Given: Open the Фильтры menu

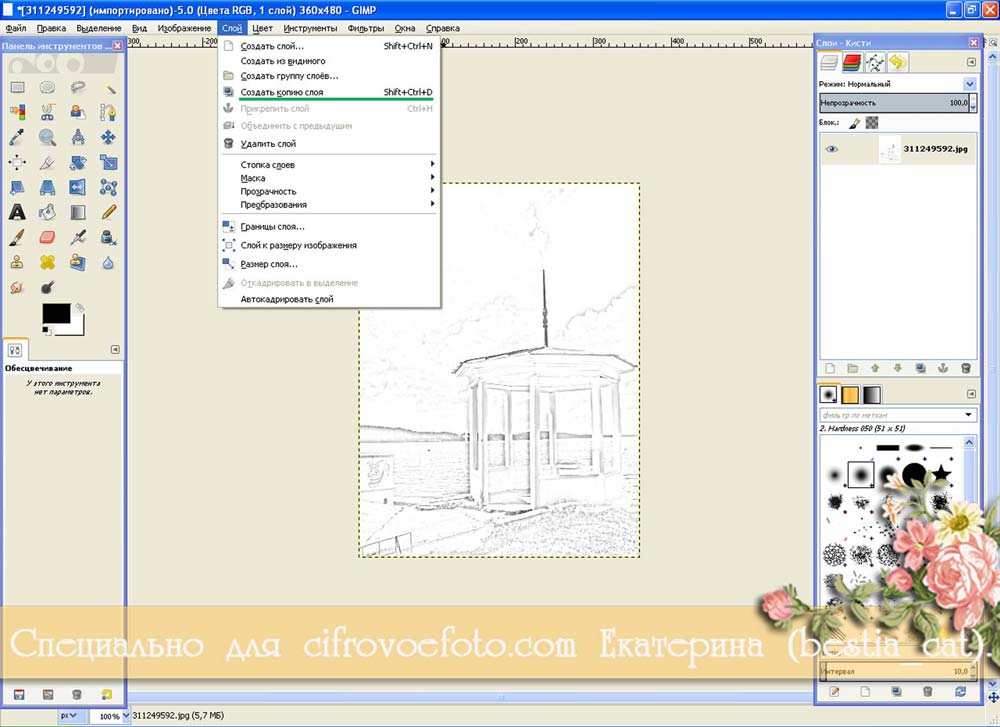Looking at the screenshot, I should [x=364, y=28].
